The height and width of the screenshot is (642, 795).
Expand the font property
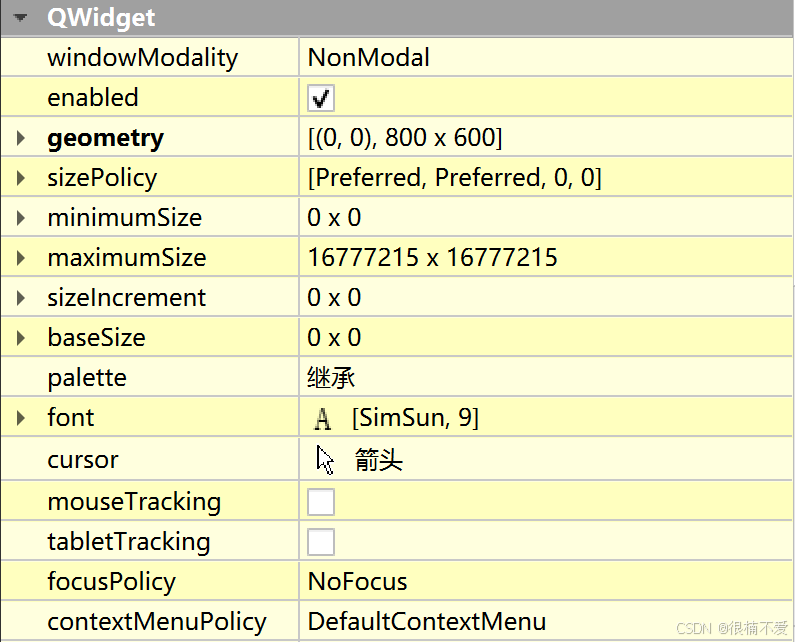(21, 418)
